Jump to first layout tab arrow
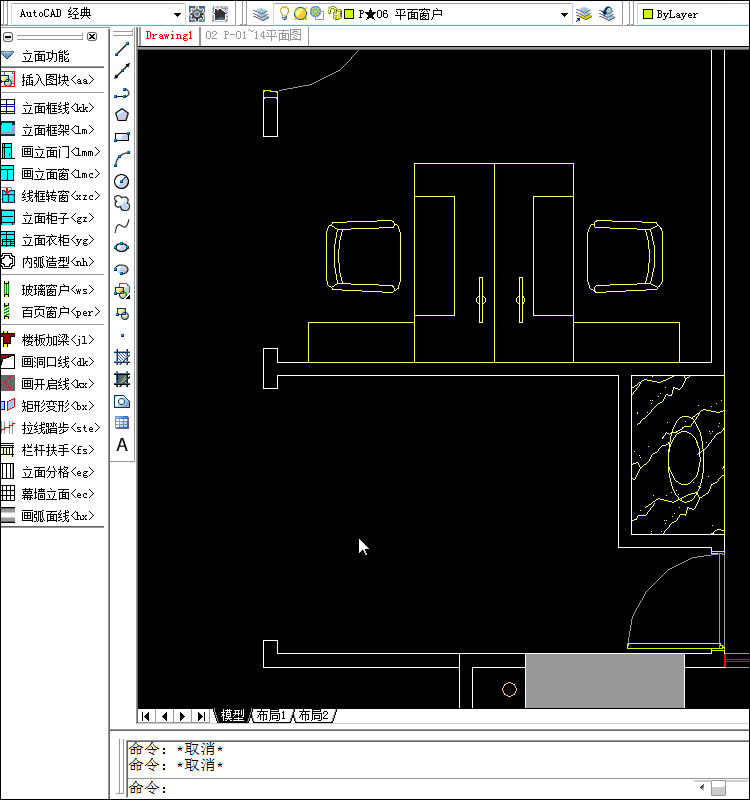This screenshot has width=750, height=800. pyautogui.click(x=146, y=716)
